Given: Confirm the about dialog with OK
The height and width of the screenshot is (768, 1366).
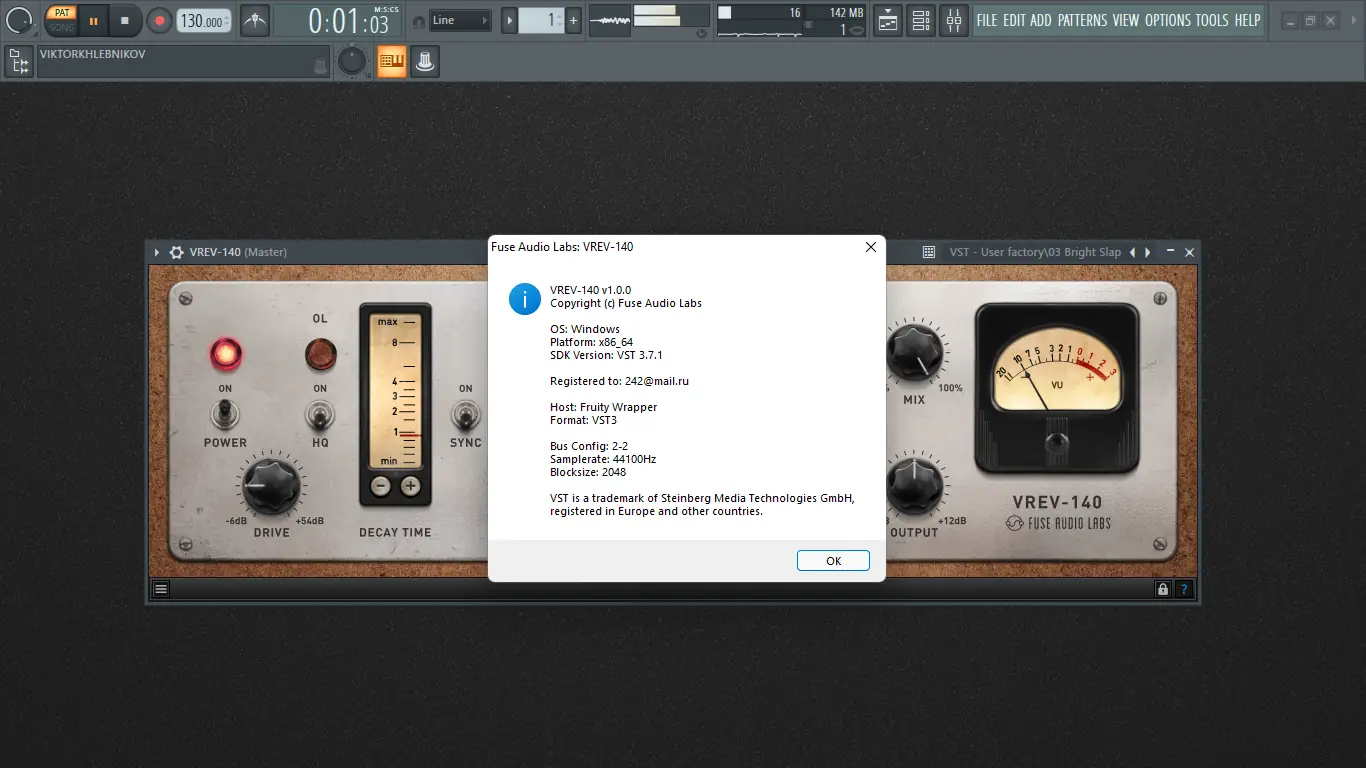Looking at the screenshot, I should (833, 561).
